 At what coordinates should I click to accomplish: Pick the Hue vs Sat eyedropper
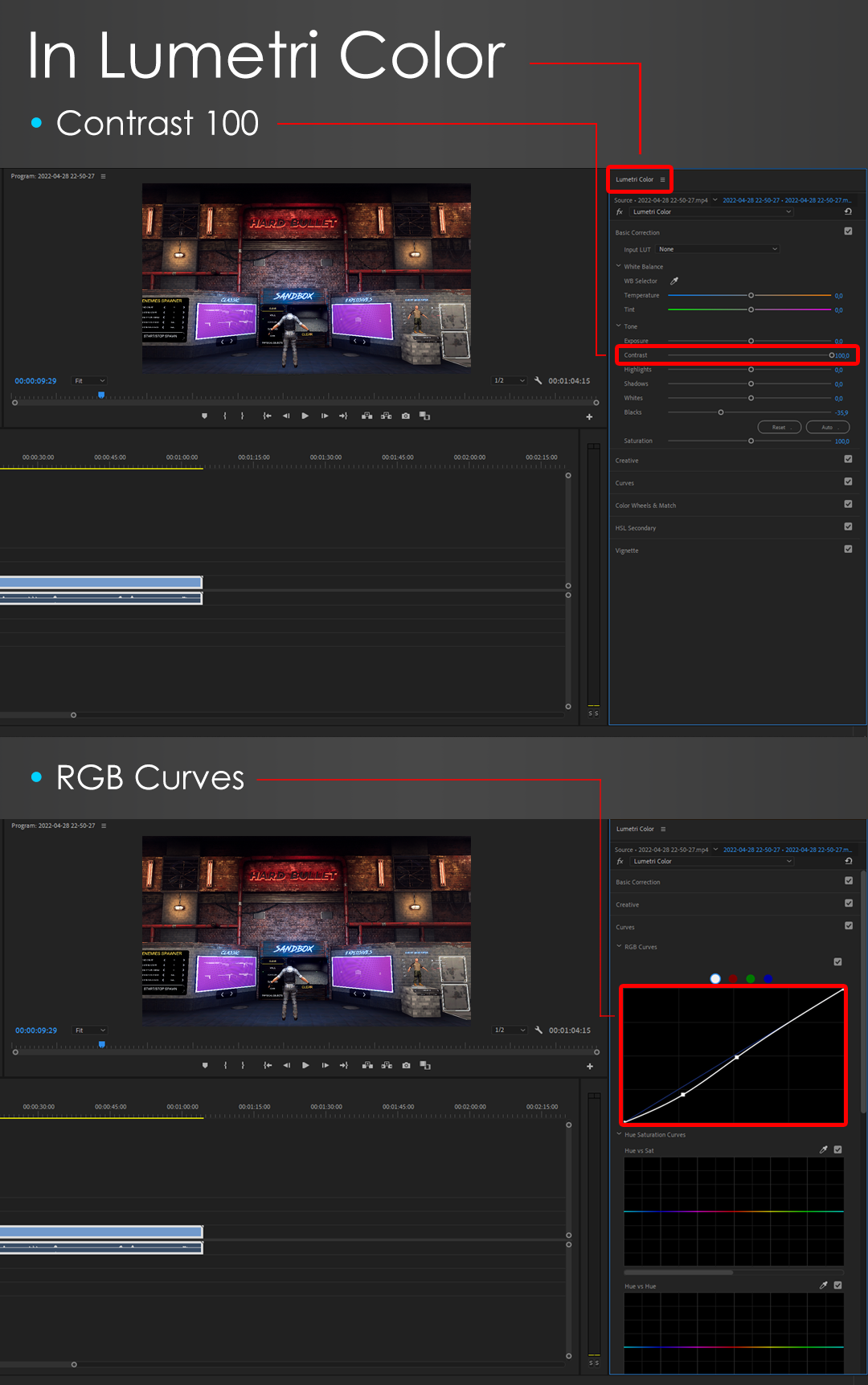(823, 1149)
